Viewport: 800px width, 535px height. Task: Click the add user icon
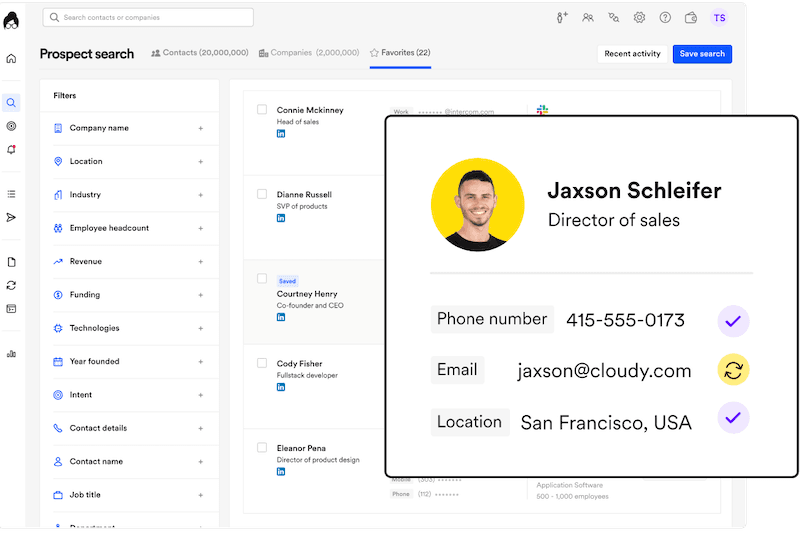562,18
